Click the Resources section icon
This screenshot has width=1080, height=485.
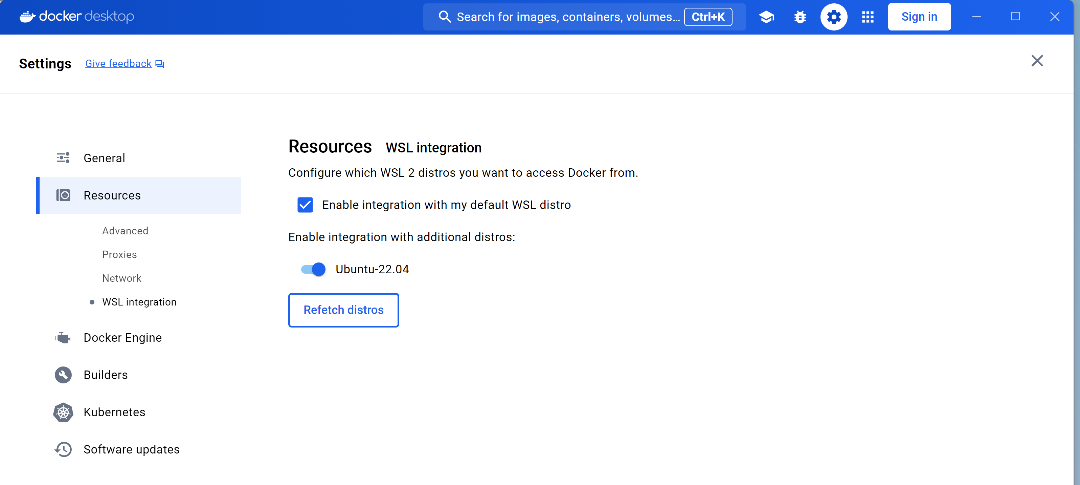[x=63, y=196]
